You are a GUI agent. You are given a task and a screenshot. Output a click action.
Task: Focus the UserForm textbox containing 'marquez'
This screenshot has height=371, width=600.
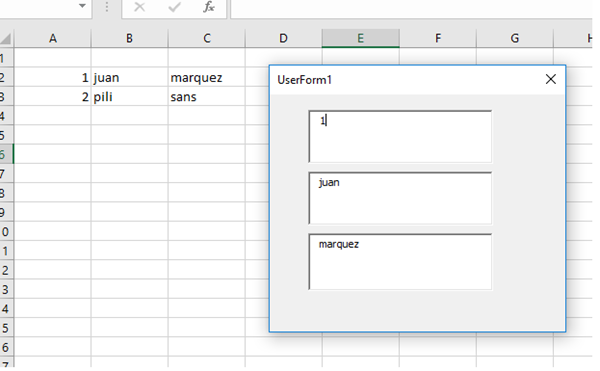(x=400, y=262)
